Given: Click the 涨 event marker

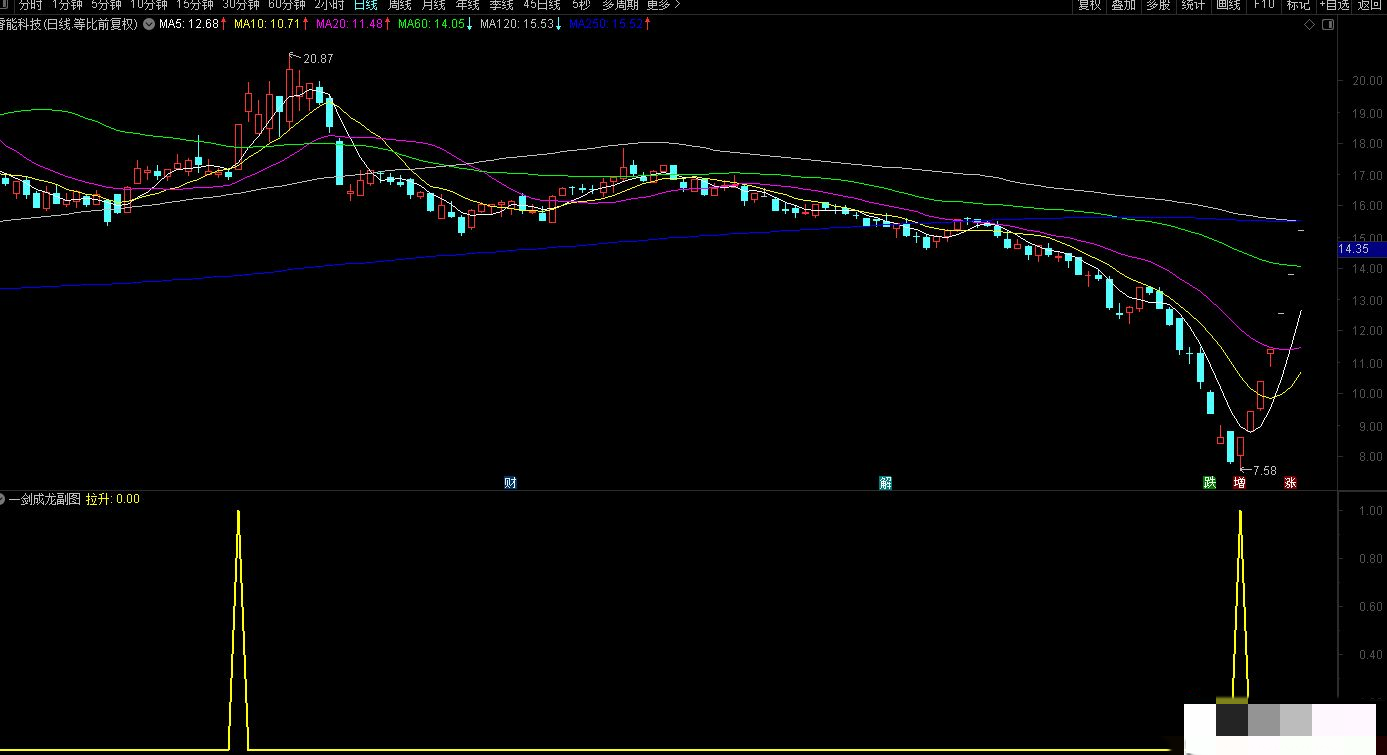Looking at the screenshot, I should point(1291,483).
